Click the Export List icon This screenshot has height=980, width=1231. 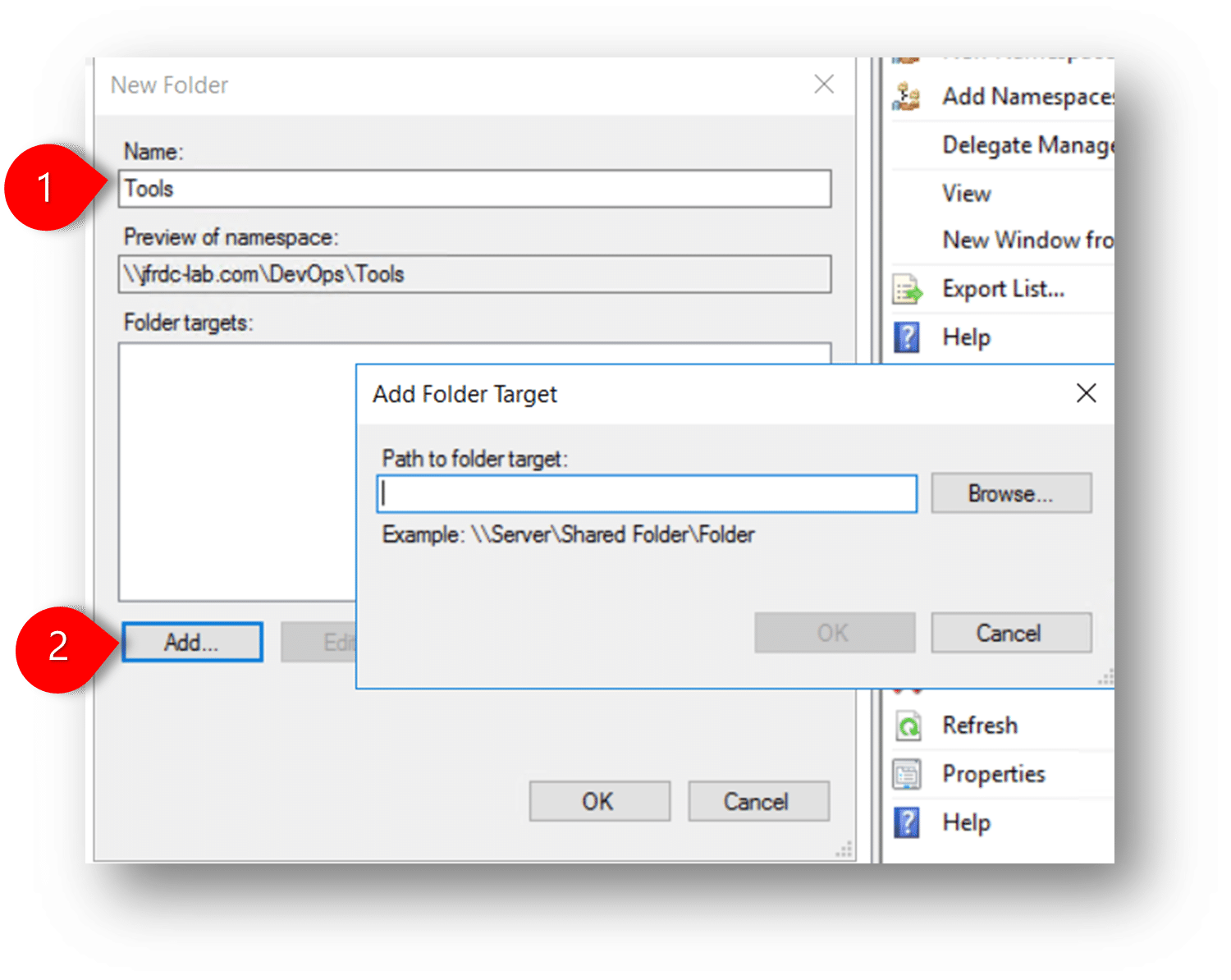click(906, 288)
